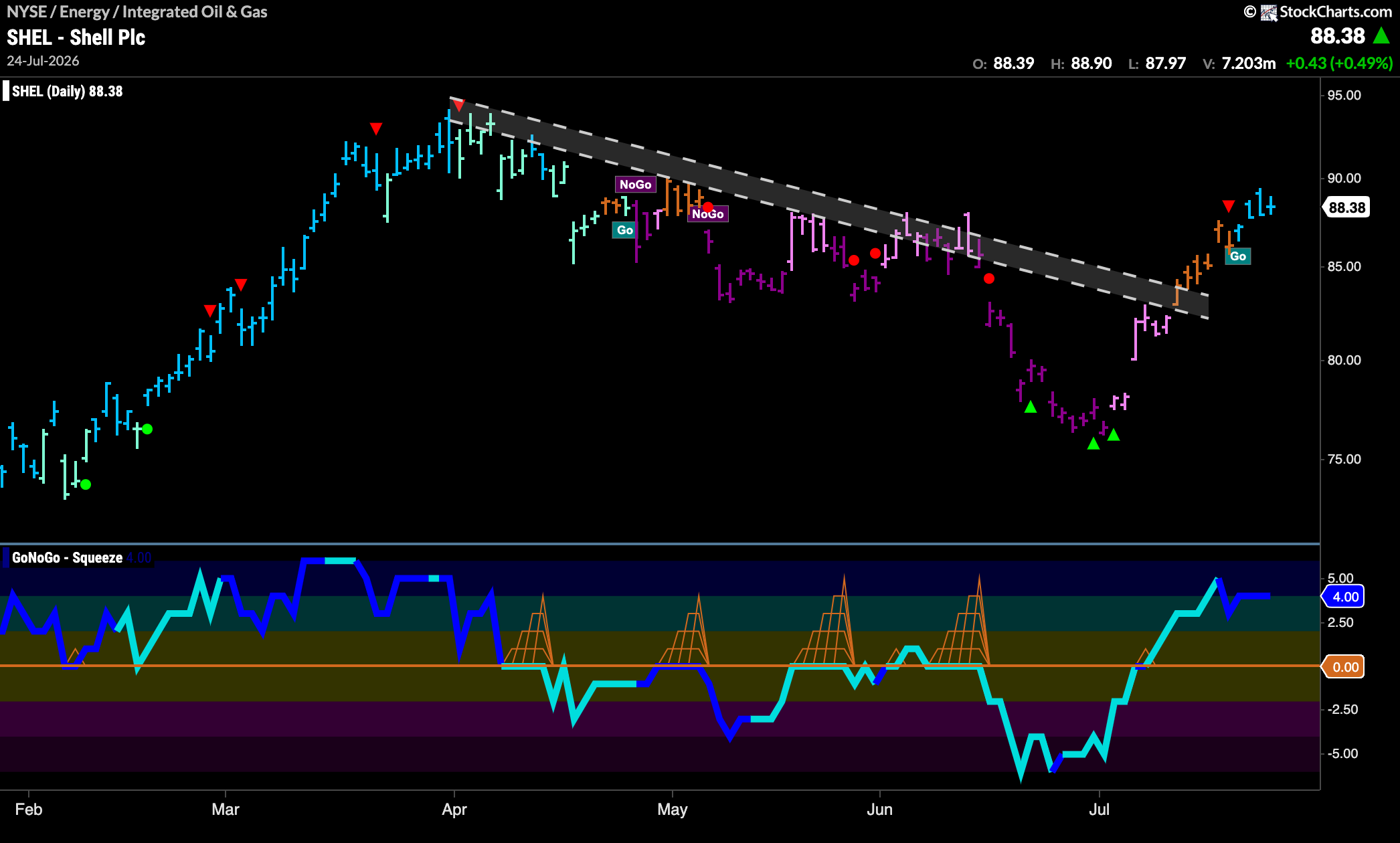Click the teal Go flag in July

pyautogui.click(x=1238, y=256)
